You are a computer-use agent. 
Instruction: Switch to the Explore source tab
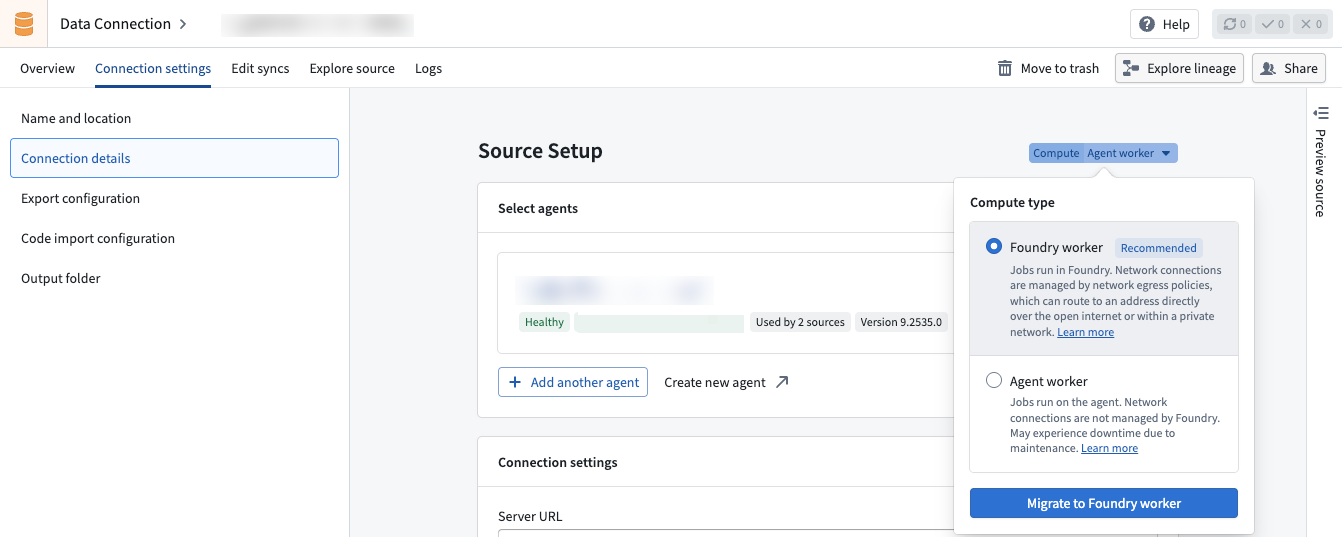(352, 68)
